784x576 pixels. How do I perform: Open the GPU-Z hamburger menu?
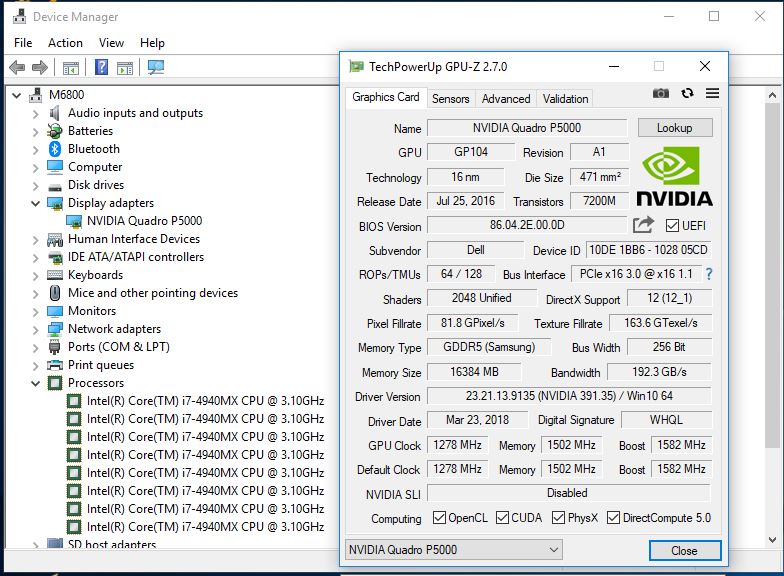pyautogui.click(x=712, y=93)
